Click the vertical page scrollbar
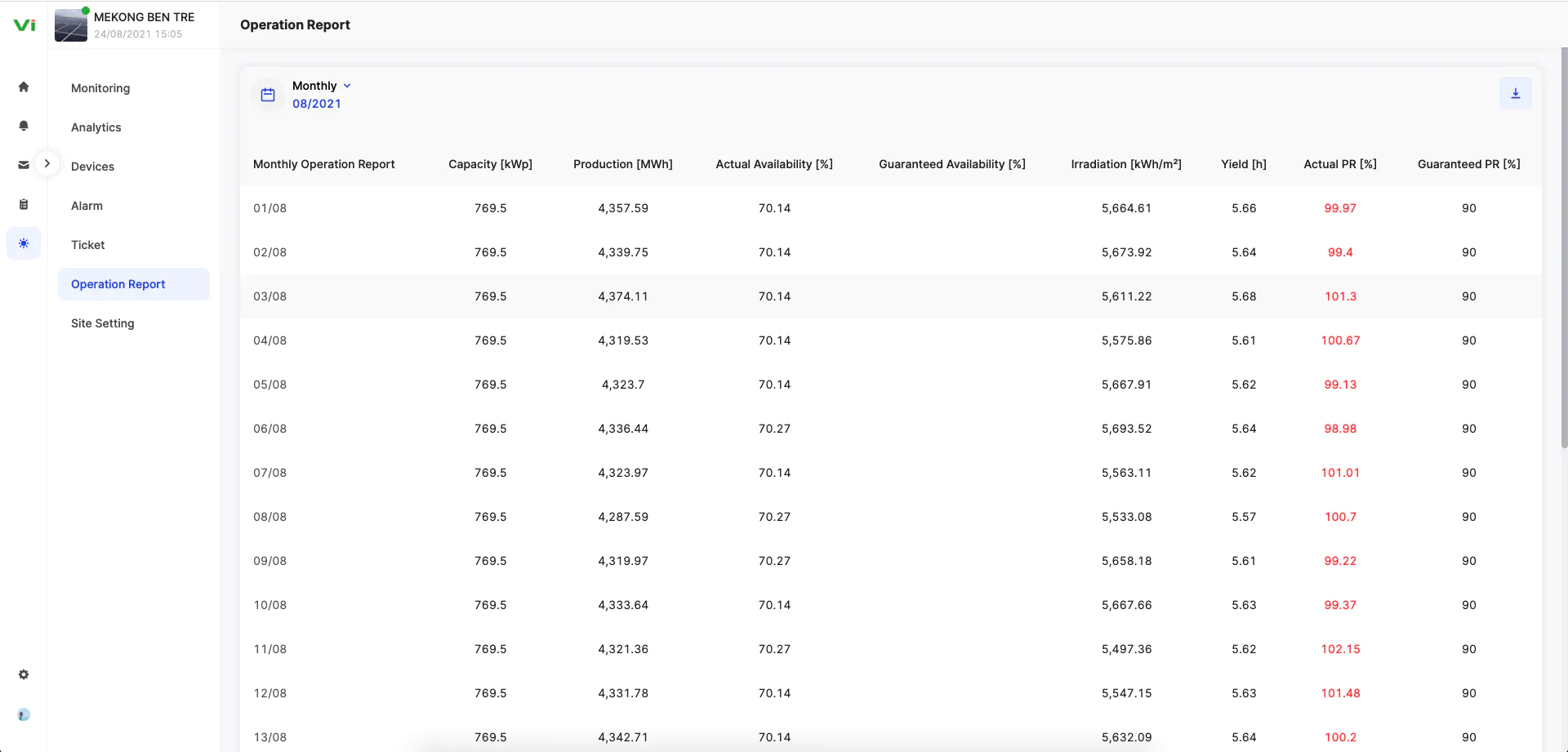The width and height of the screenshot is (1568, 752). (x=1563, y=245)
